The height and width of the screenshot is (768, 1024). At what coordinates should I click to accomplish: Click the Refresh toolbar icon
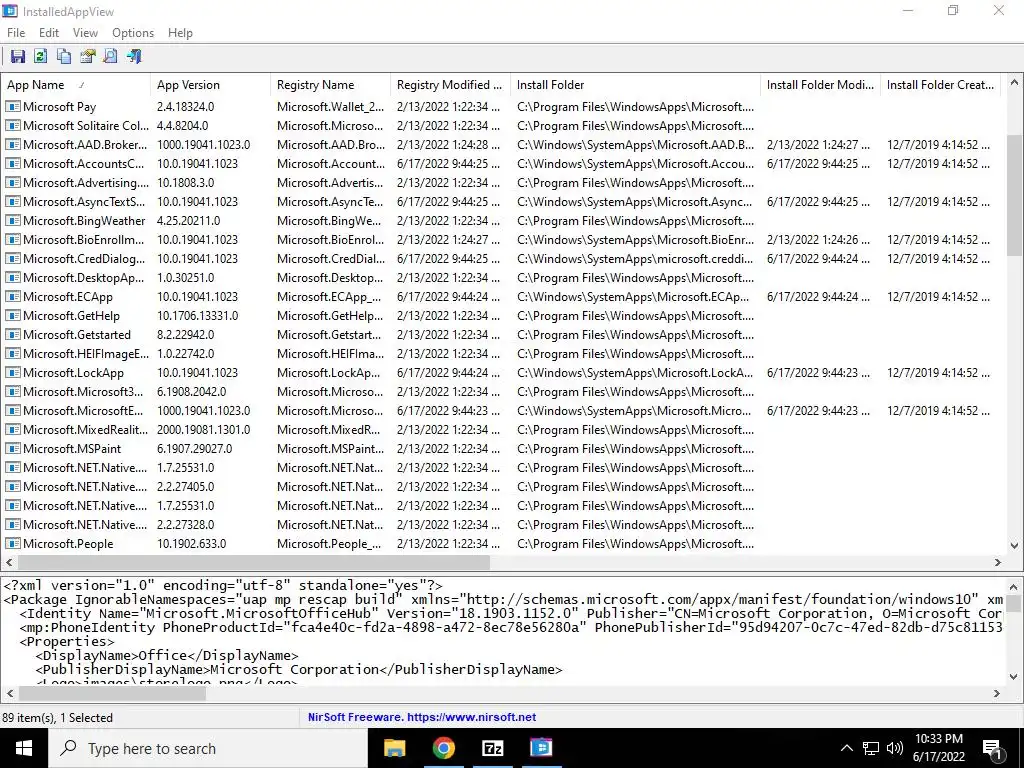[40, 56]
